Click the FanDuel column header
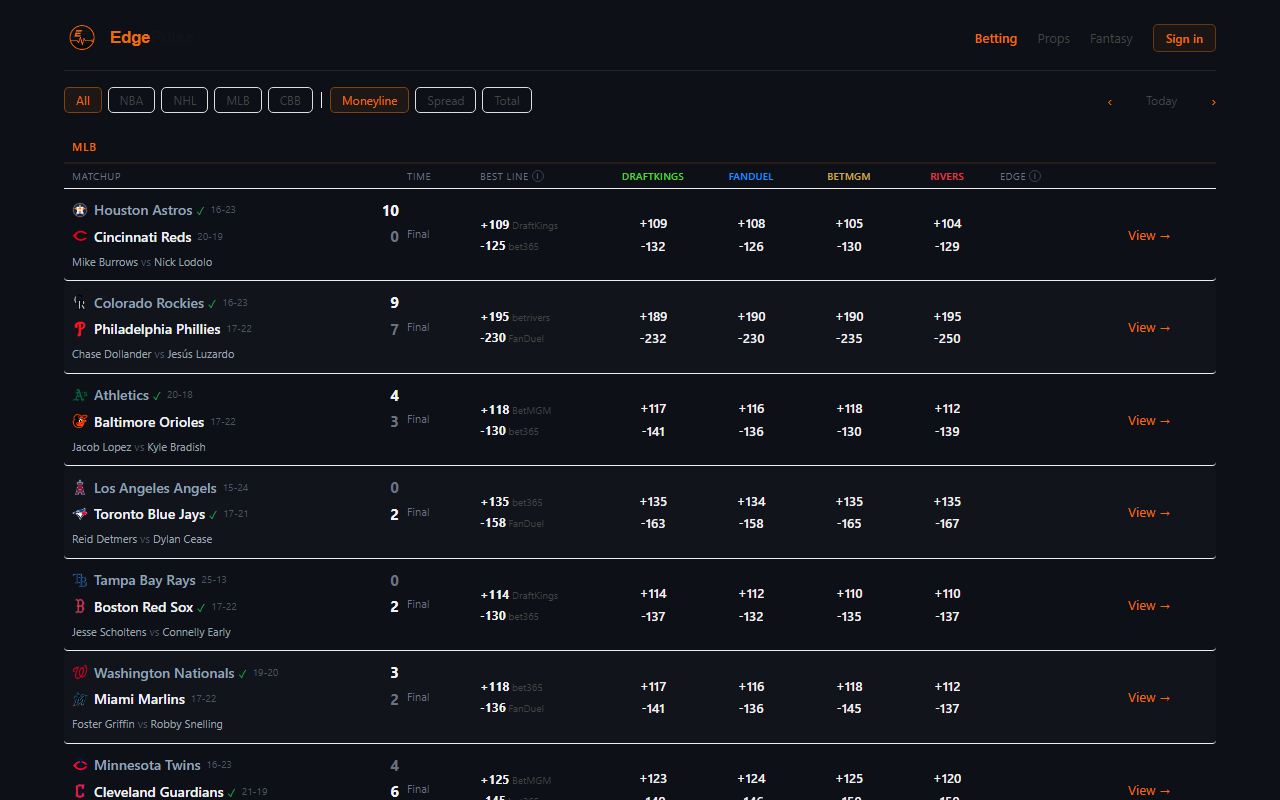The height and width of the screenshot is (800, 1280). coord(751,176)
